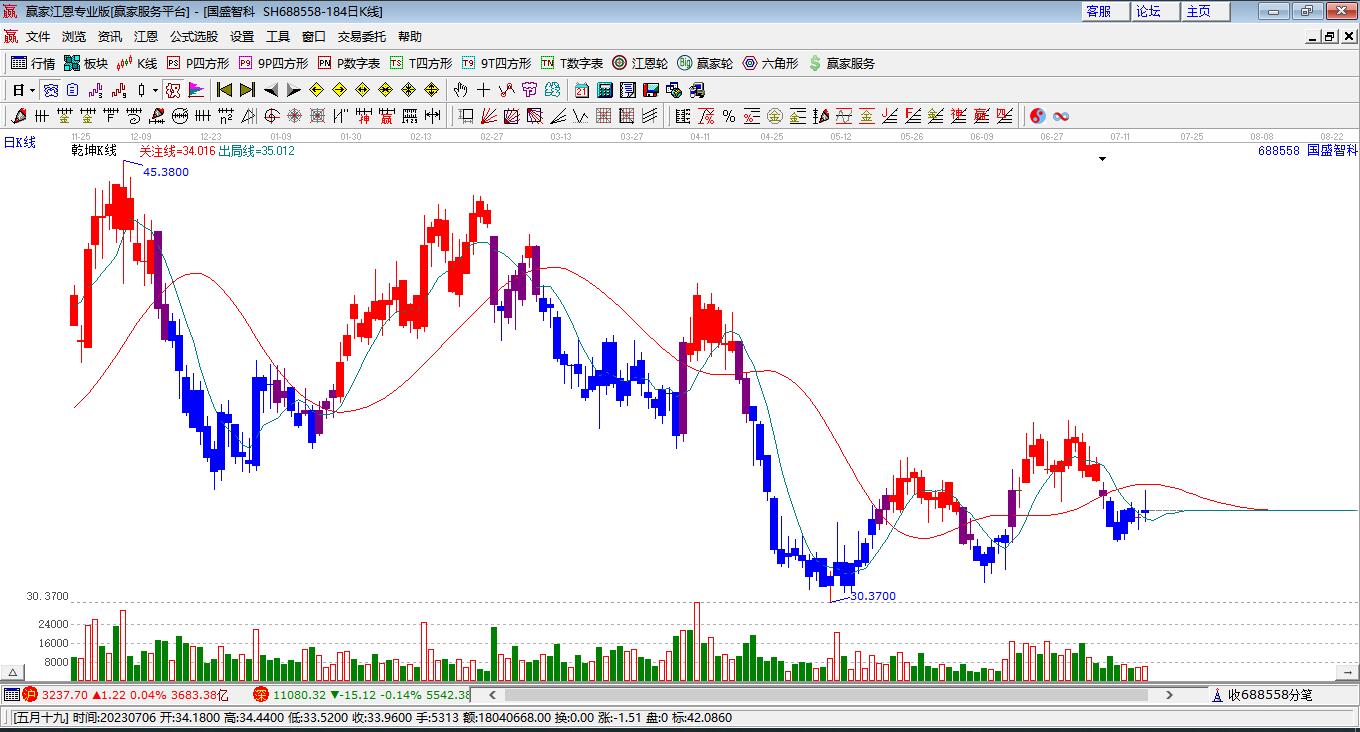Jump to first bar with the skip-start icon

click(224, 90)
